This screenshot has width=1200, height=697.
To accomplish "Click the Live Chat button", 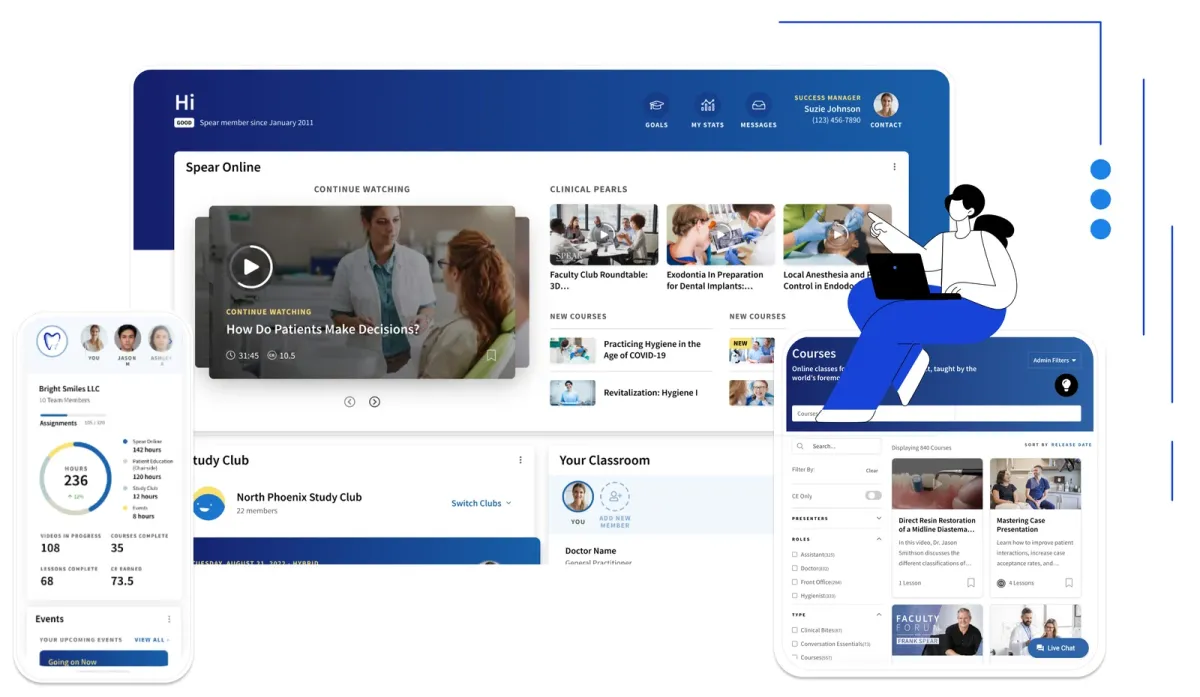I will click(x=1057, y=648).
